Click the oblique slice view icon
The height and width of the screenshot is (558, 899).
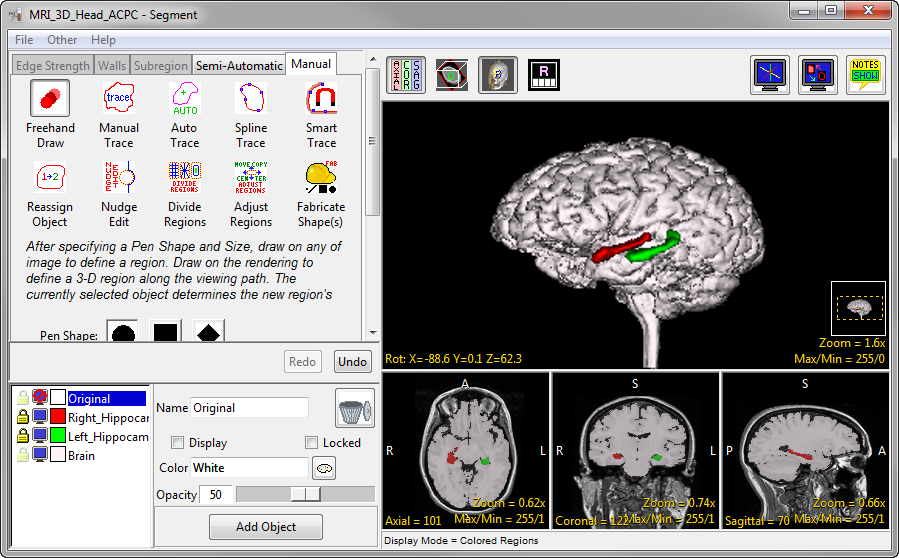(452, 75)
